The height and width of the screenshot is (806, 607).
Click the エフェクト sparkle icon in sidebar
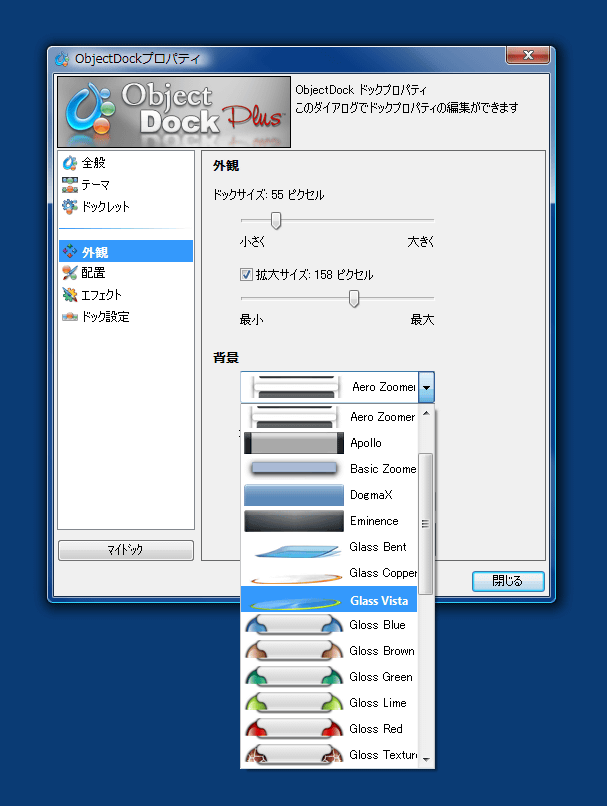point(69,295)
